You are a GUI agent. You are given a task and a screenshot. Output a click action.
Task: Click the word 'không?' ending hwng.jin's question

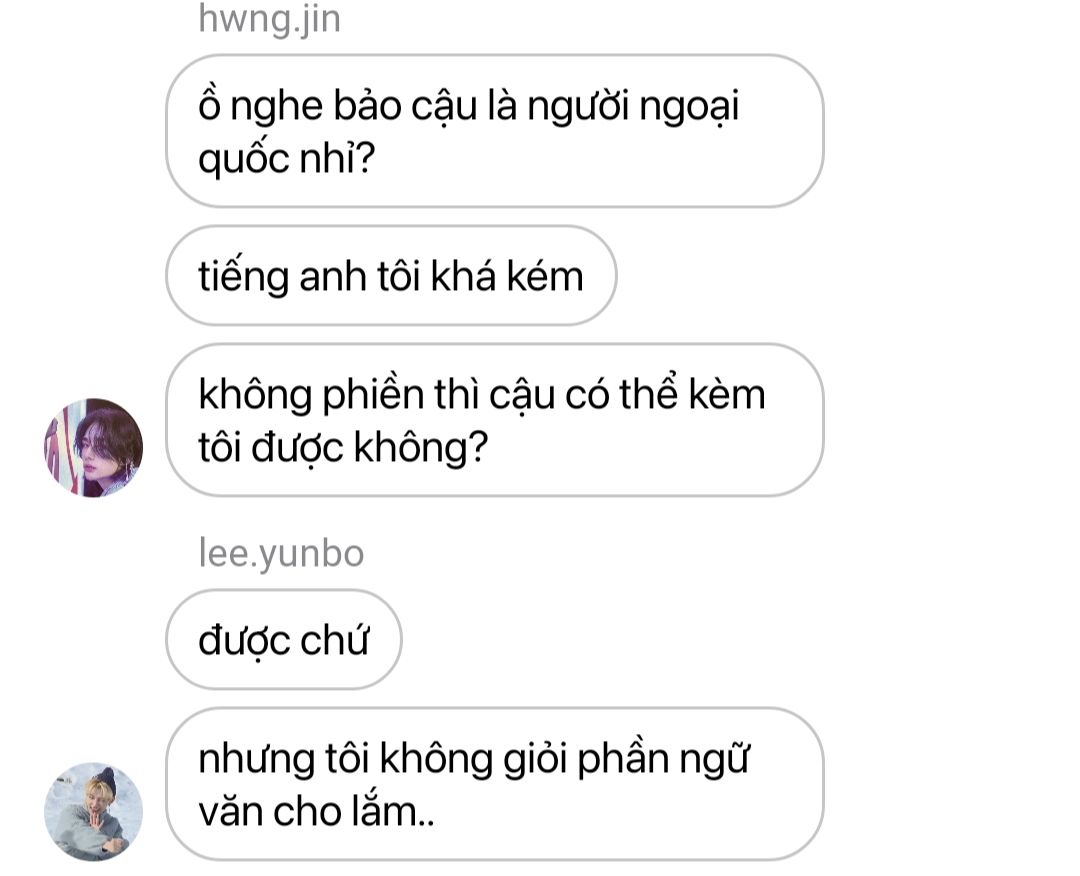(x=420, y=449)
